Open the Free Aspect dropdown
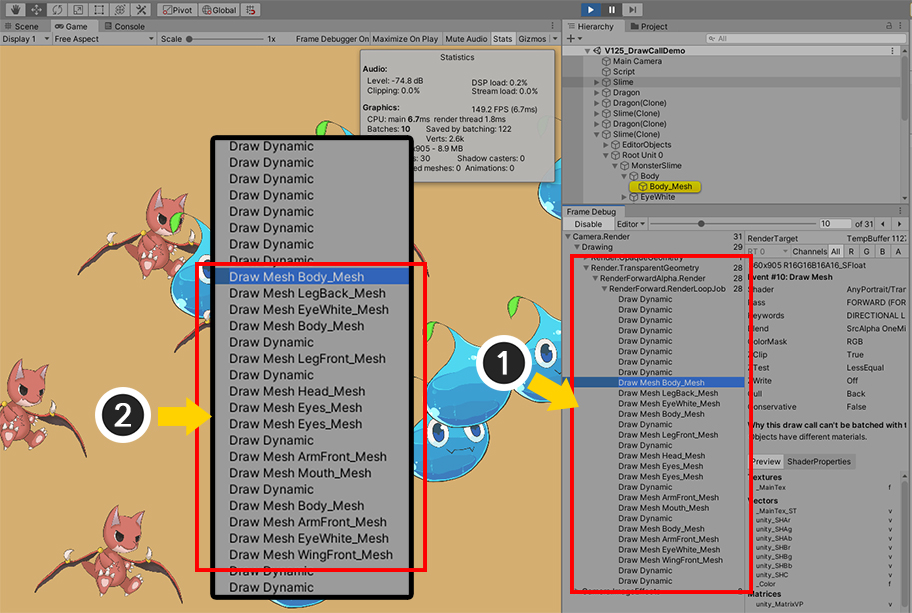912x613 pixels. [104, 39]
